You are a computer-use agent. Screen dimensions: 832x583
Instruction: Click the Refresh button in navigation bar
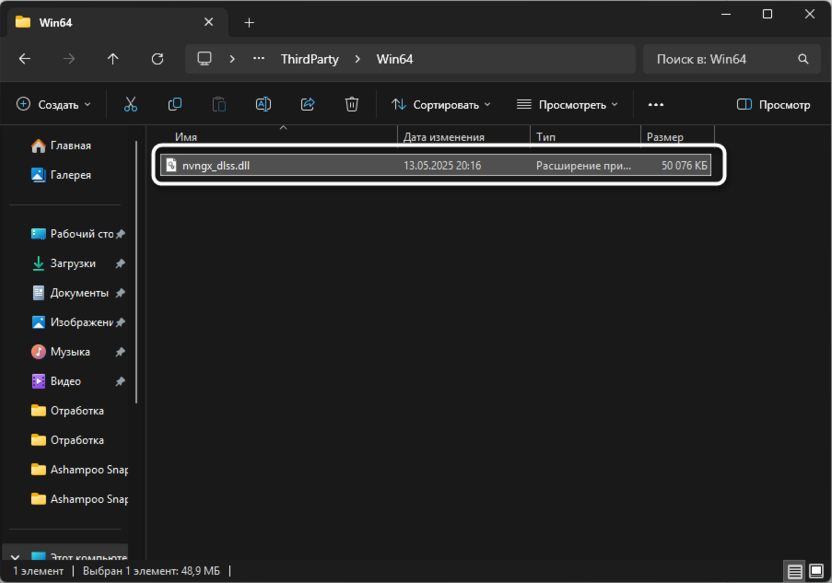coord(157,59)
